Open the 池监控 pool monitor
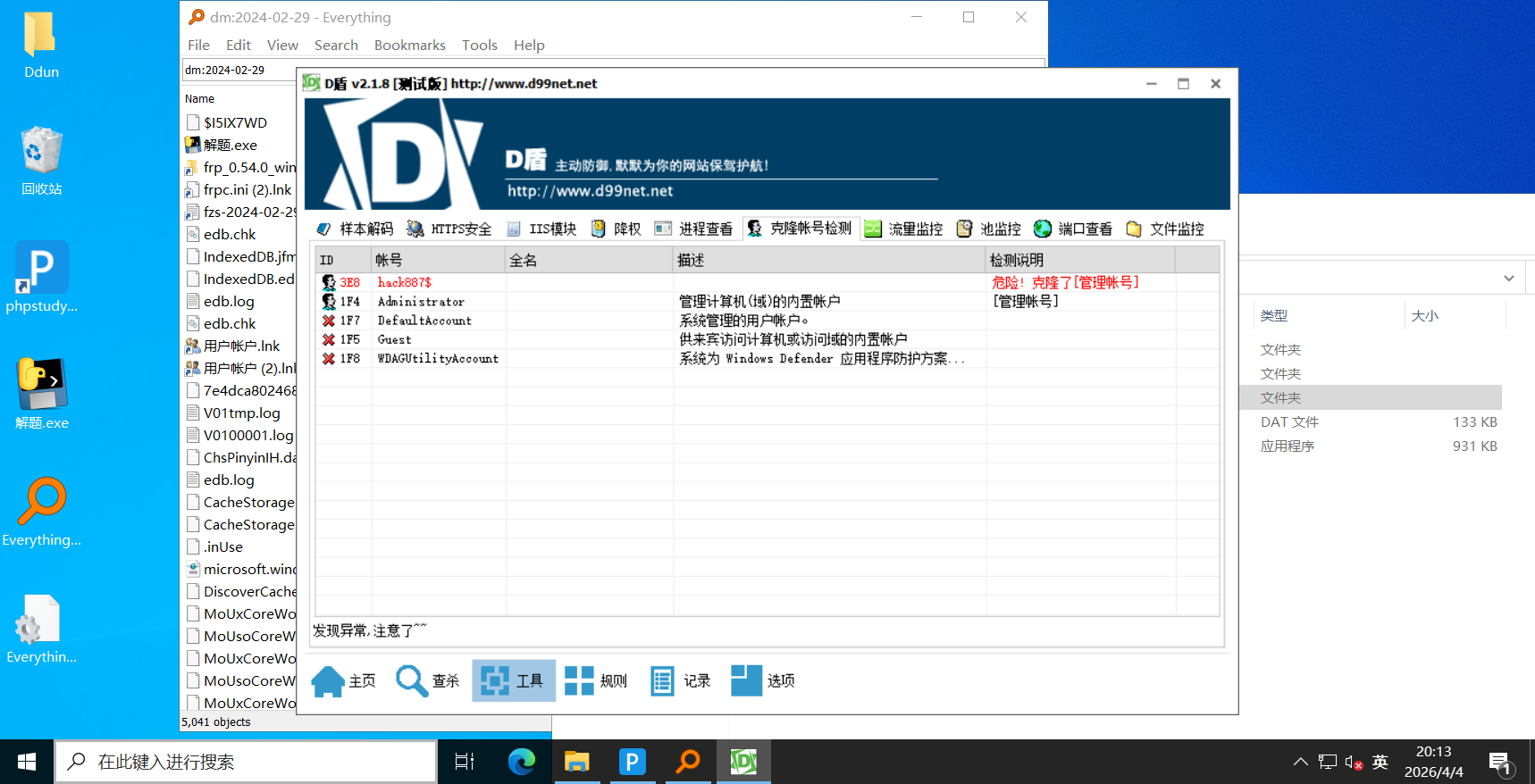The height and width of the screenshot is (784, 1535). (x=989, y=229)
